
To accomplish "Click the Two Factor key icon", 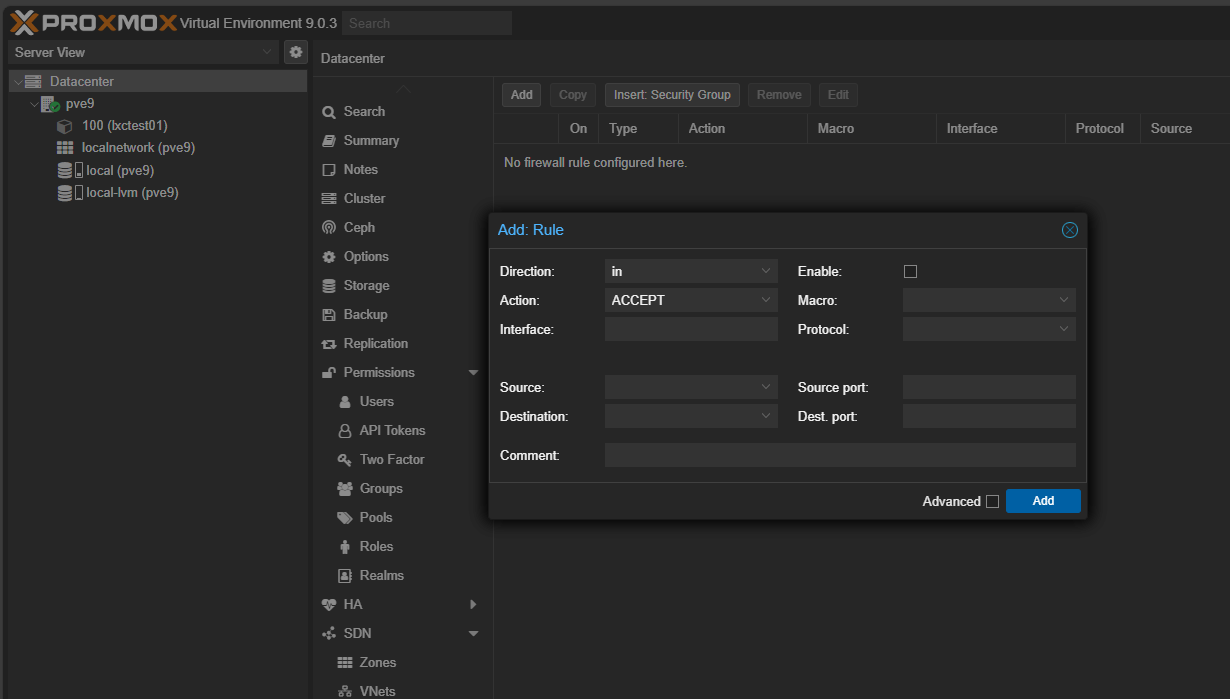I will click(x=344, y=460).
